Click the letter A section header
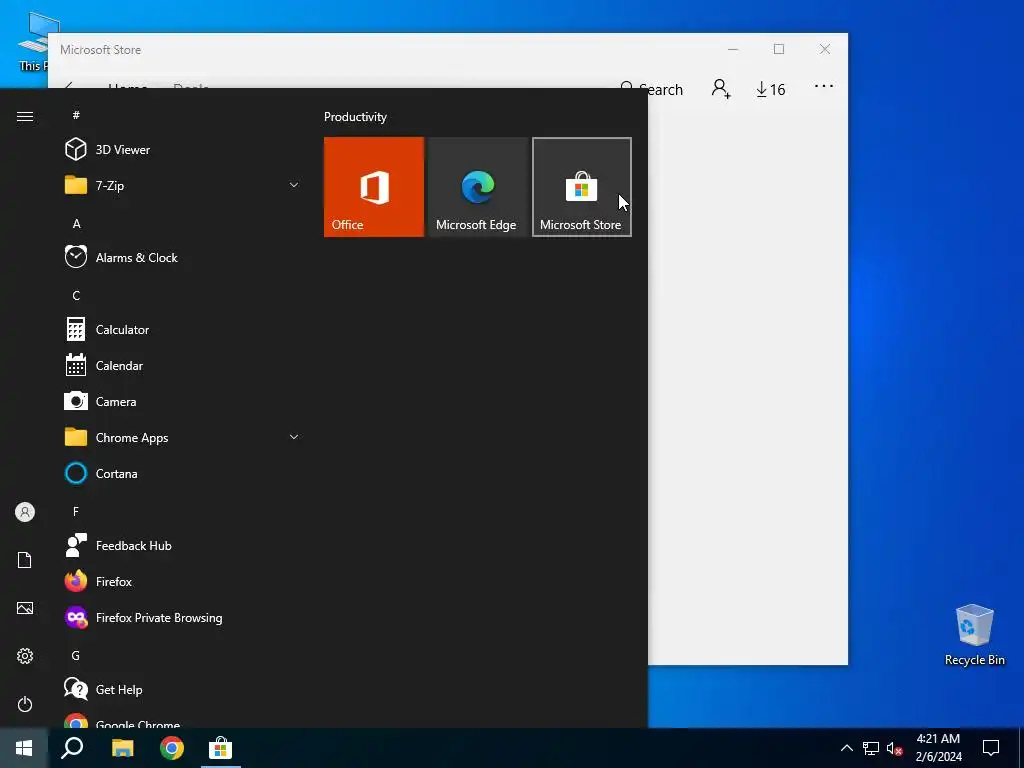Screen dimensions: 1024x768 coord(76,224)
